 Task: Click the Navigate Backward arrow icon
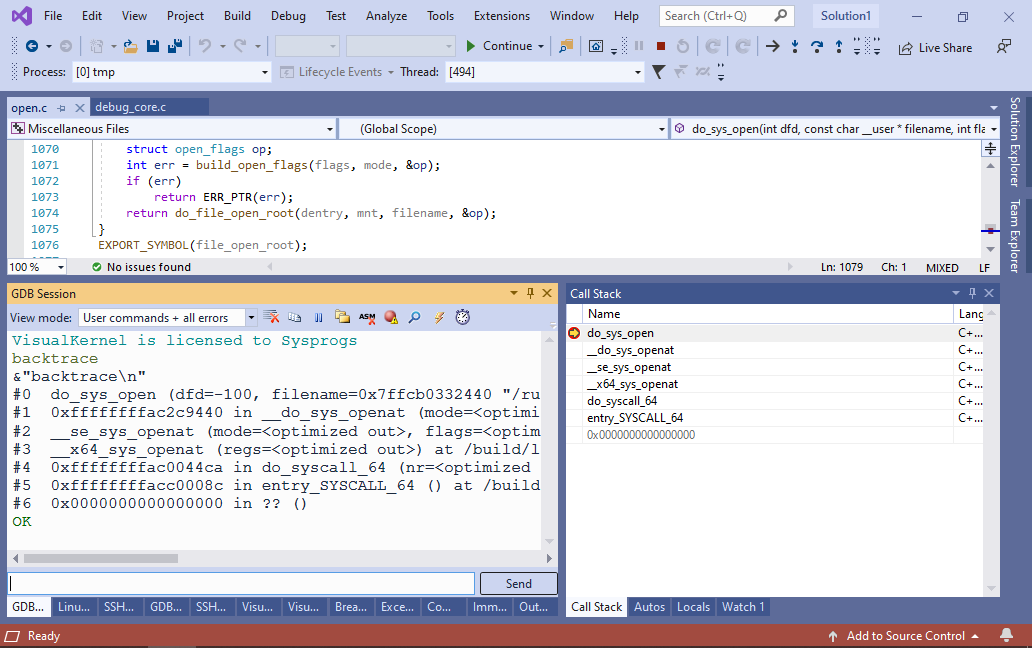click(32, 46)
